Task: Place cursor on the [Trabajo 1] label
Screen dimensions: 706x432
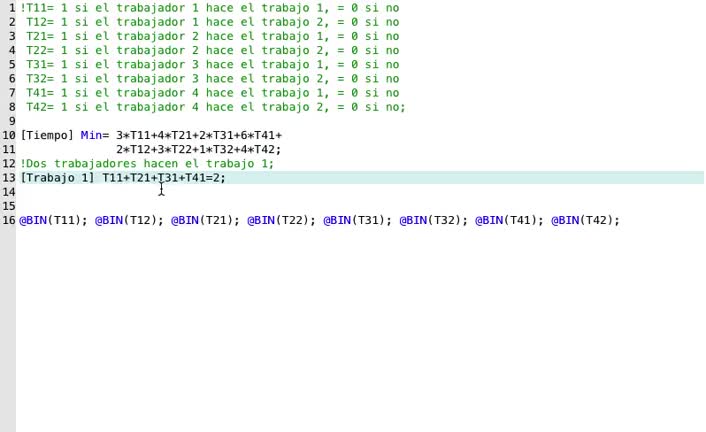Action: coord(57,178)
